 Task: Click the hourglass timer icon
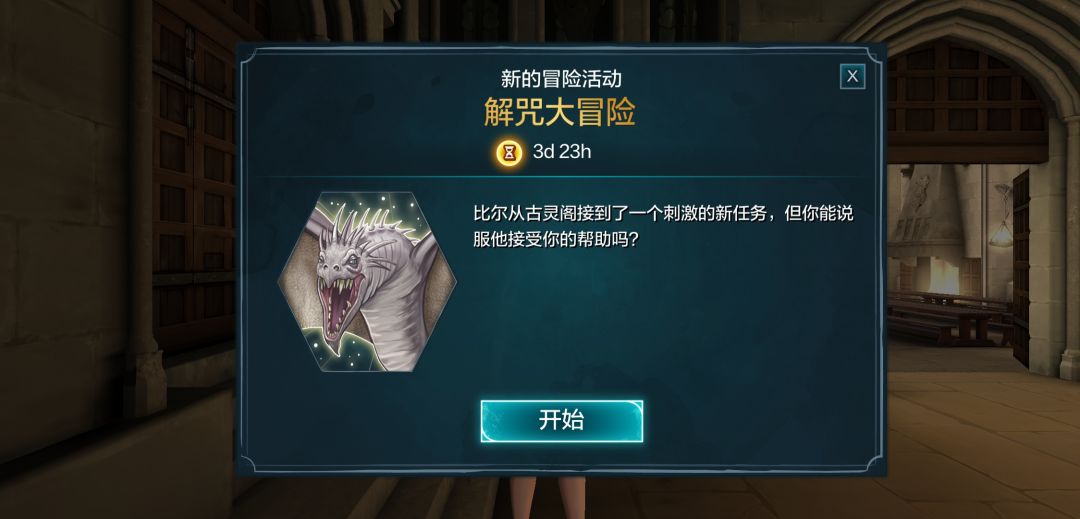pos(509,153)
